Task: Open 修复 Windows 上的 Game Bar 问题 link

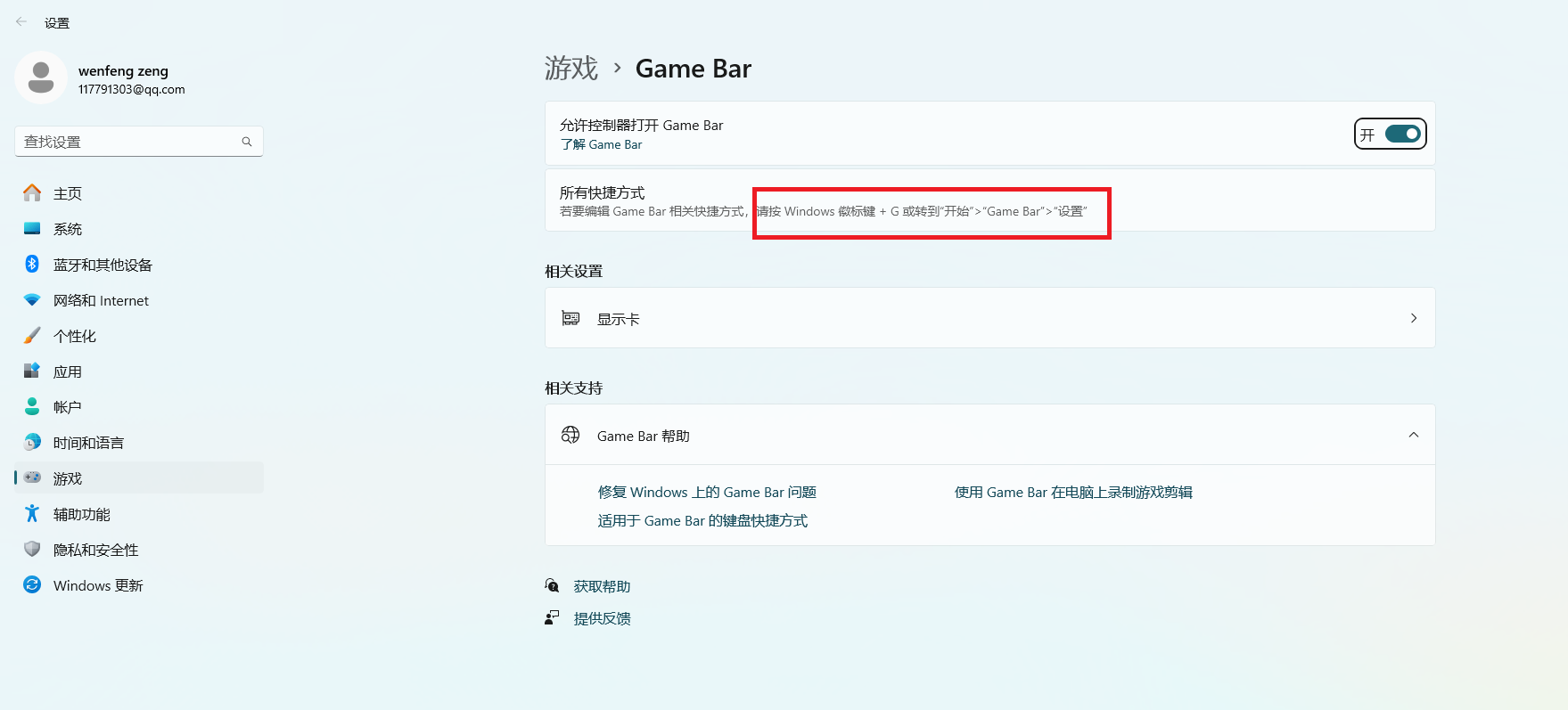Action: 707,492
